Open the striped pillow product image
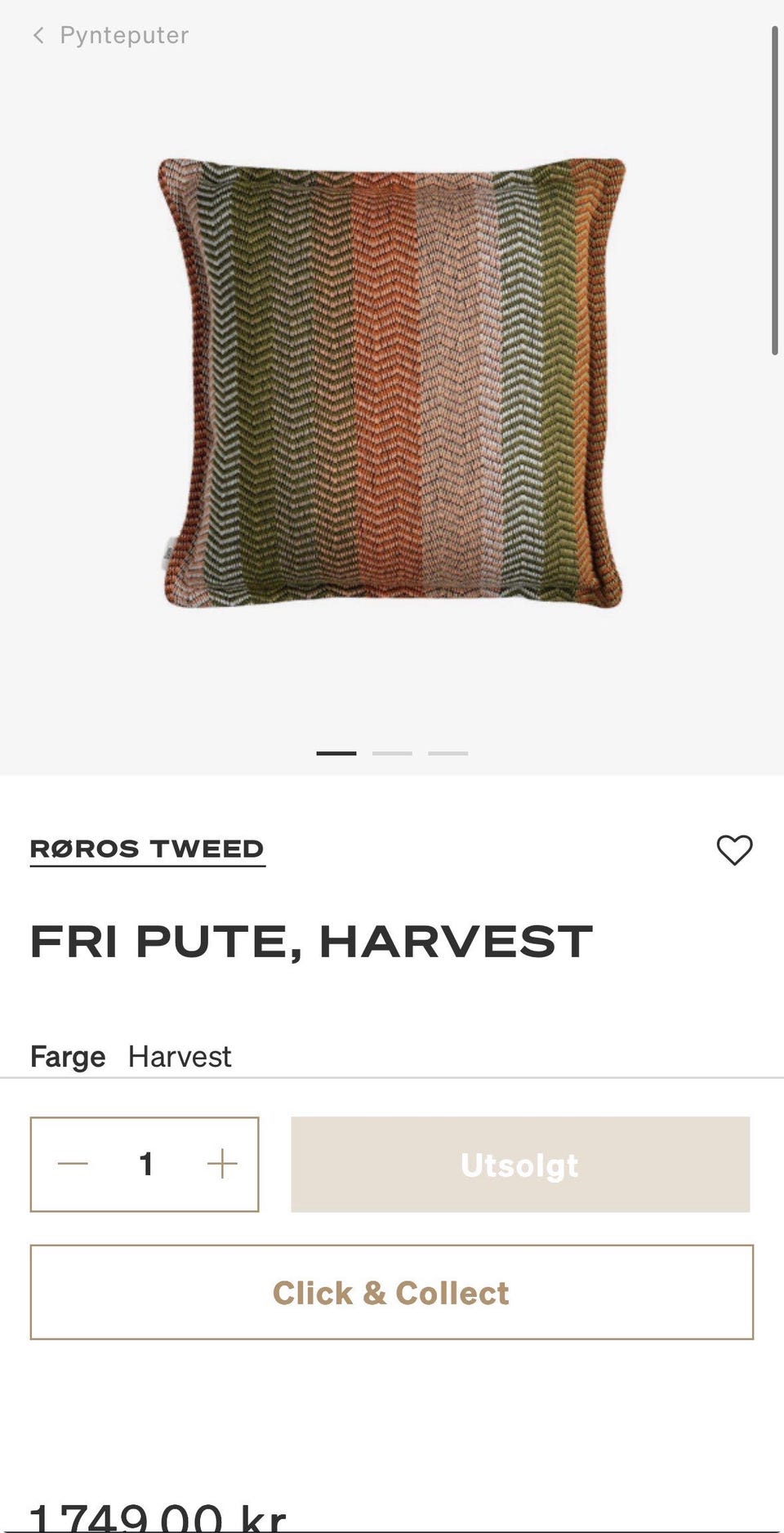The image size is (784, 1533). pyautogui.click(x=391, y=382)
